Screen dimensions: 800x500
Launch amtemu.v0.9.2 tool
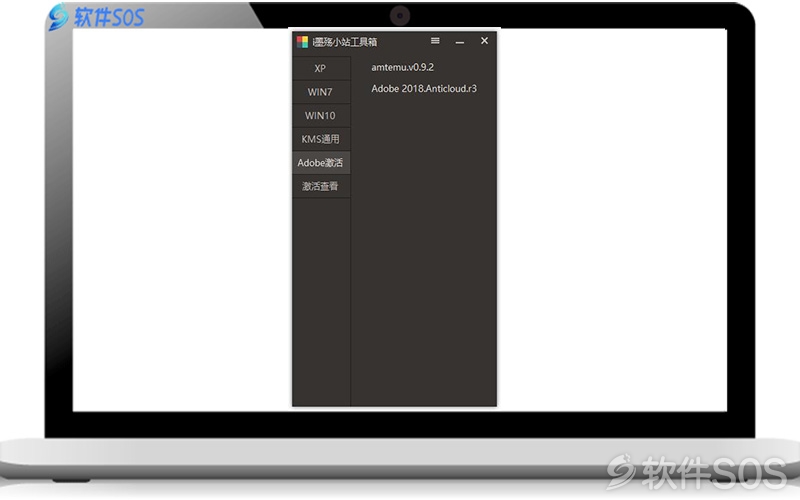coord(403,67)
